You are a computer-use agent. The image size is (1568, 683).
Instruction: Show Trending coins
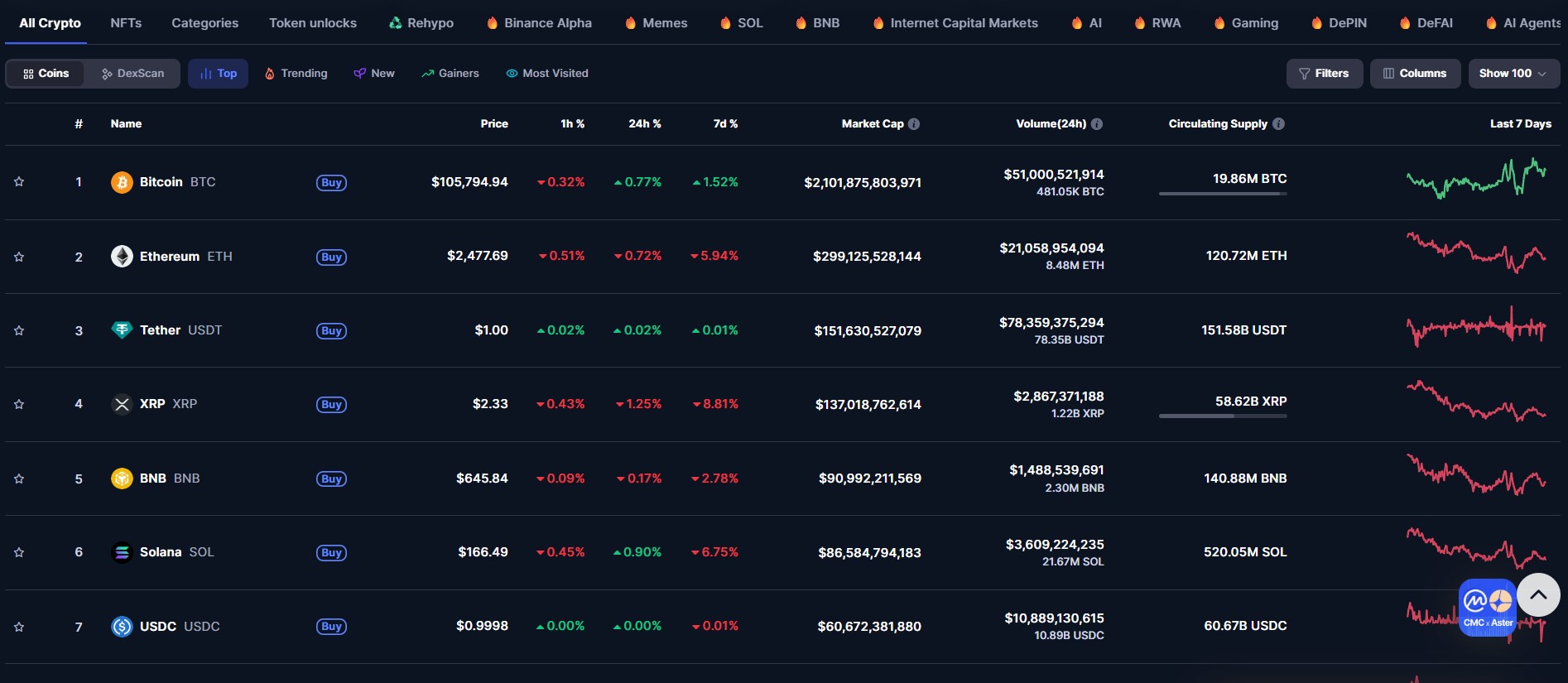point(296,74)
